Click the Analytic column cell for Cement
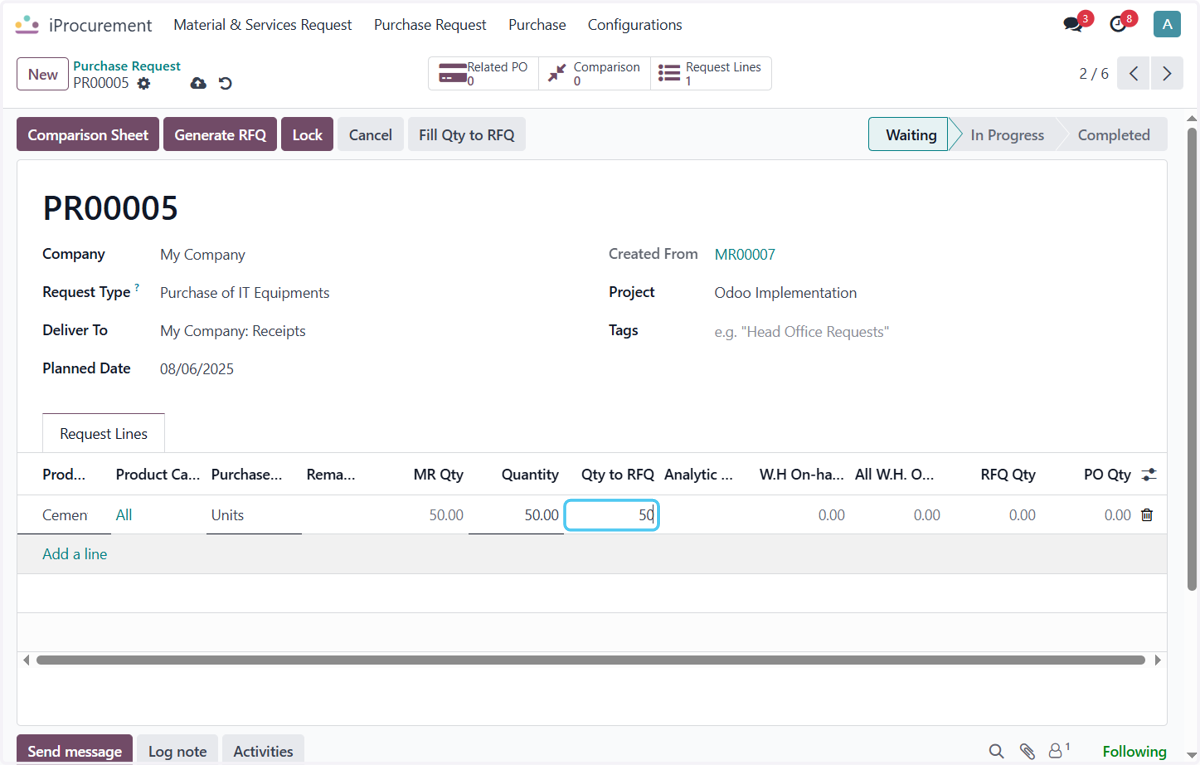The width and height of the screenshot is (1200, 765). [707, 515]
